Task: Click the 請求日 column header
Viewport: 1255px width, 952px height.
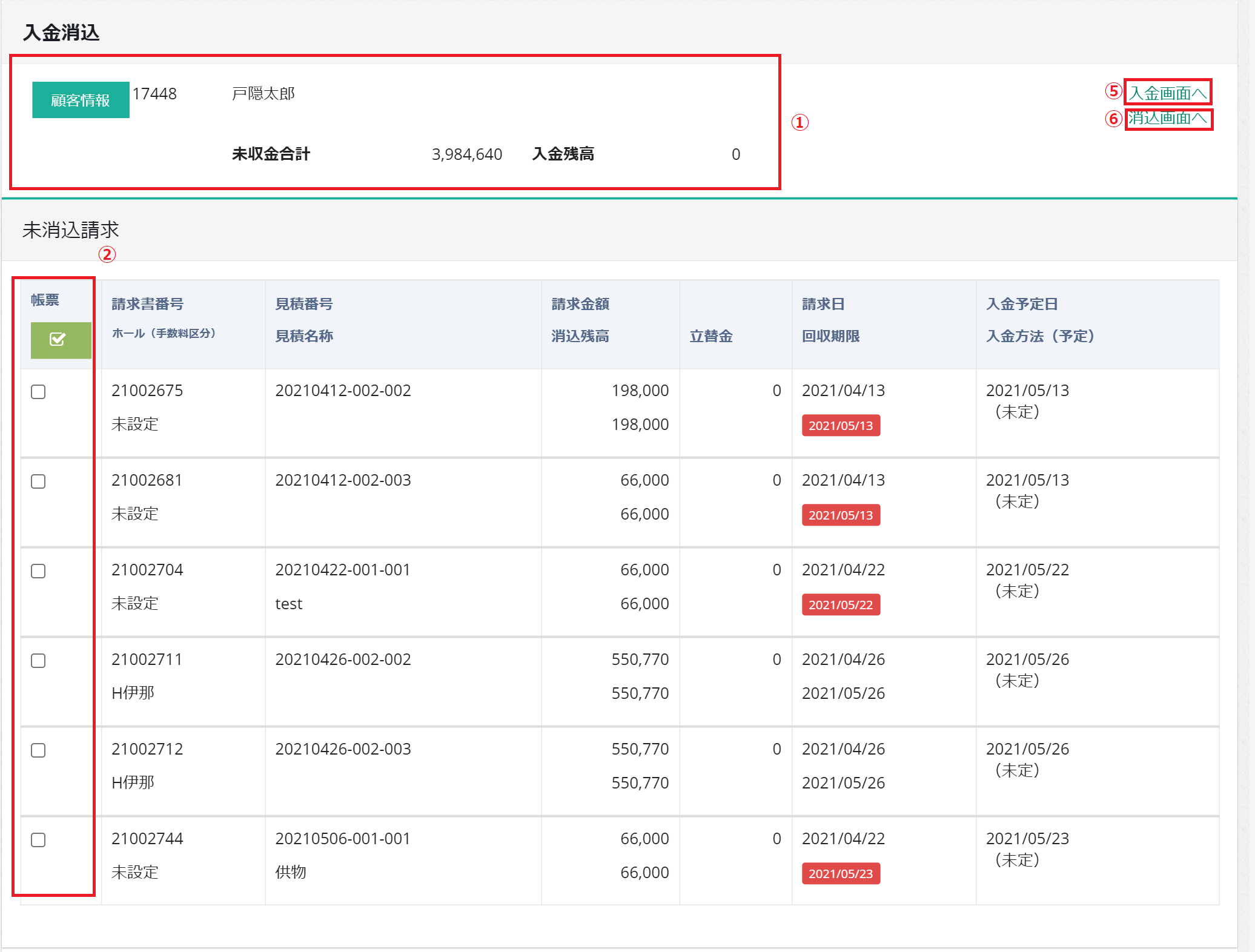Action: pos(823,304)
